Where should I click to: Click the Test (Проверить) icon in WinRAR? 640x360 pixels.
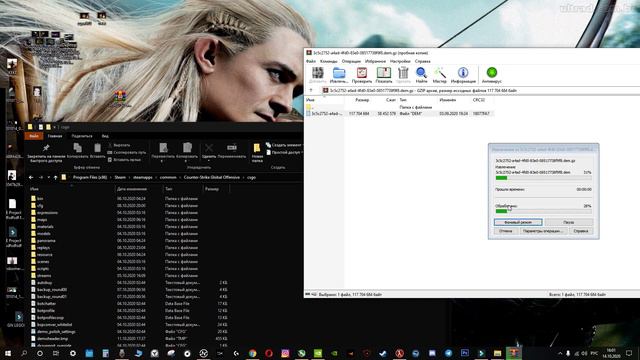pos(362,75)
